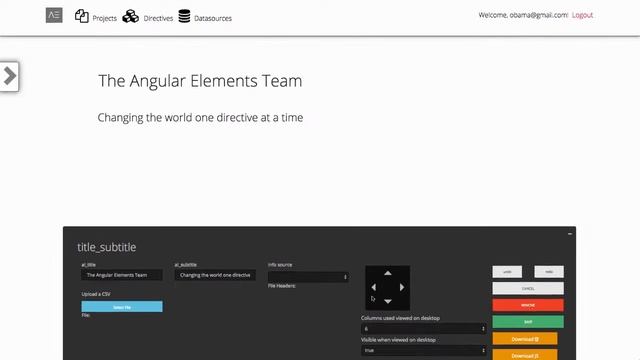Click 'Changing the world one directive at a time'
Screen dimensions: 640x360
tap(200, 118)
